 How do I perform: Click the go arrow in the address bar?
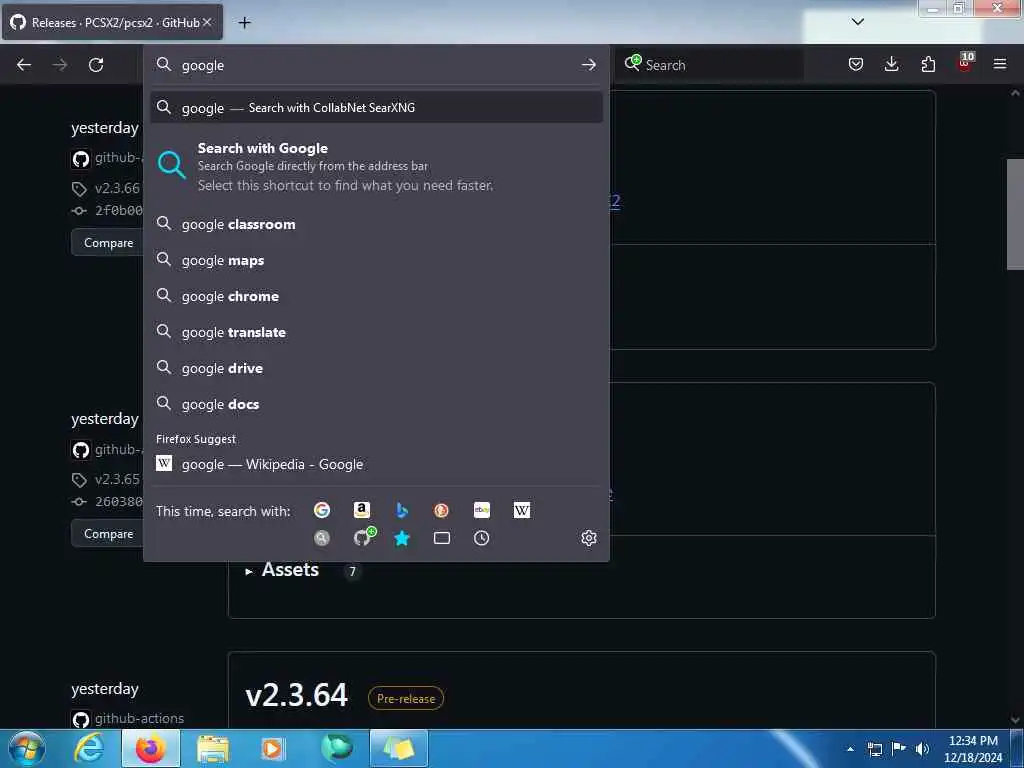(x=588, y=65)
